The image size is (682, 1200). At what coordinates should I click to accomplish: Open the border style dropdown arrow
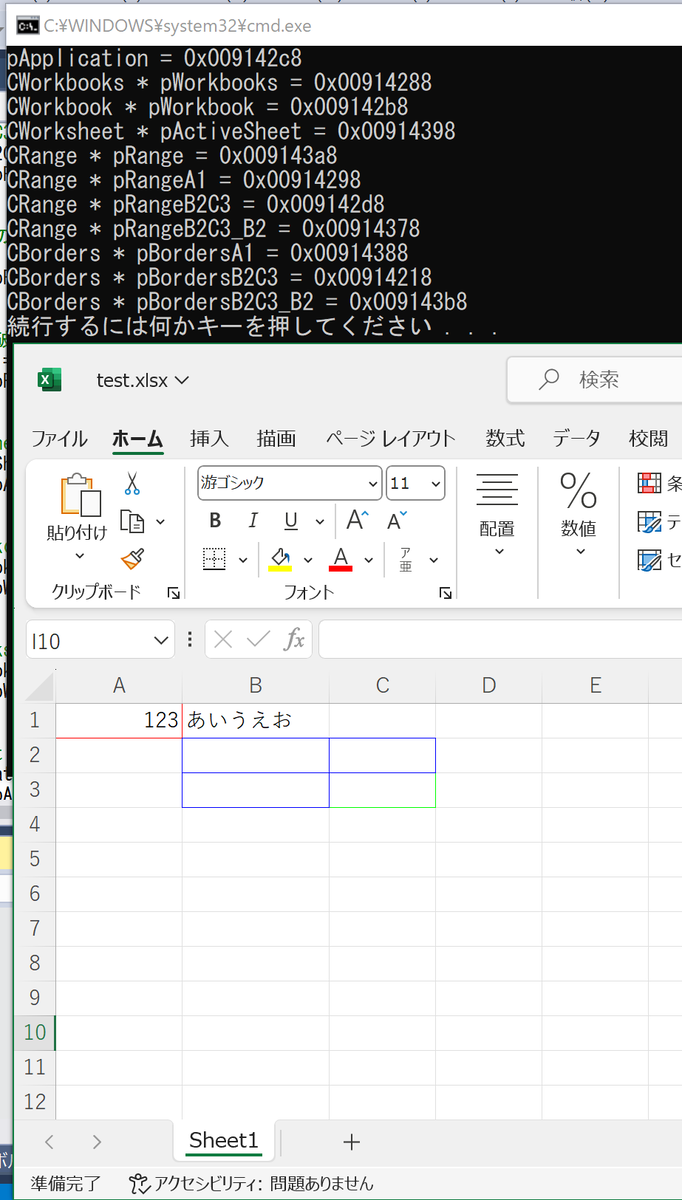(x=242, y=560)
